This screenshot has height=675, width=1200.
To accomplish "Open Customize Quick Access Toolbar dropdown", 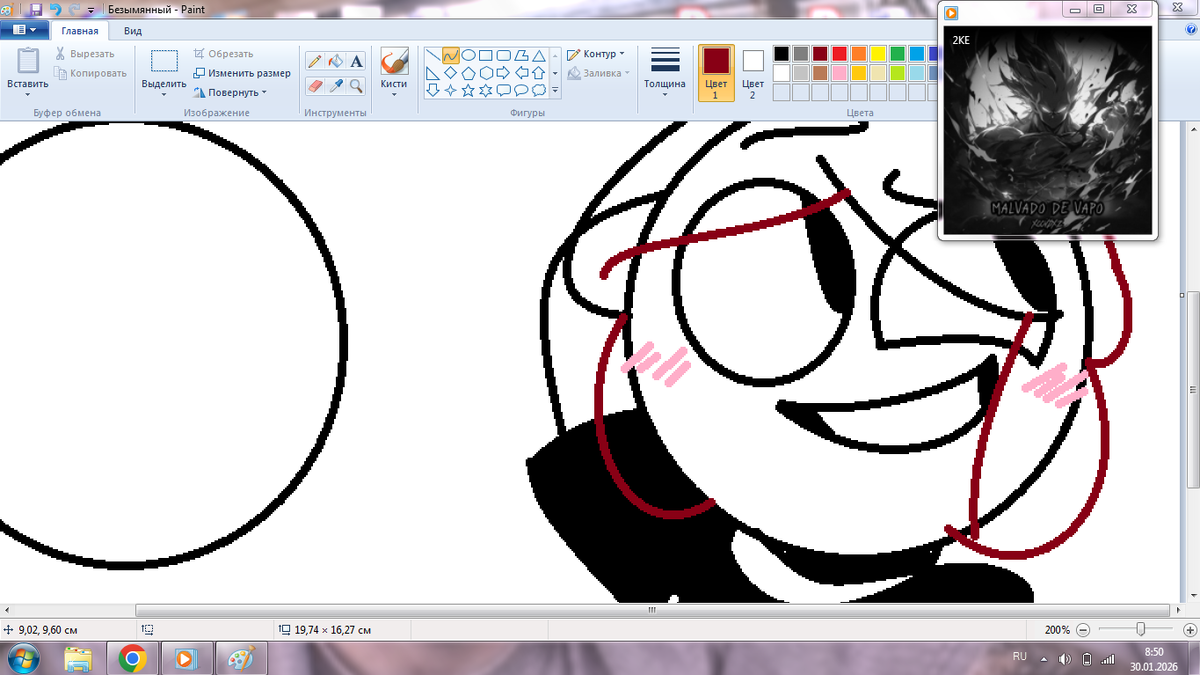I will [91, 9].
